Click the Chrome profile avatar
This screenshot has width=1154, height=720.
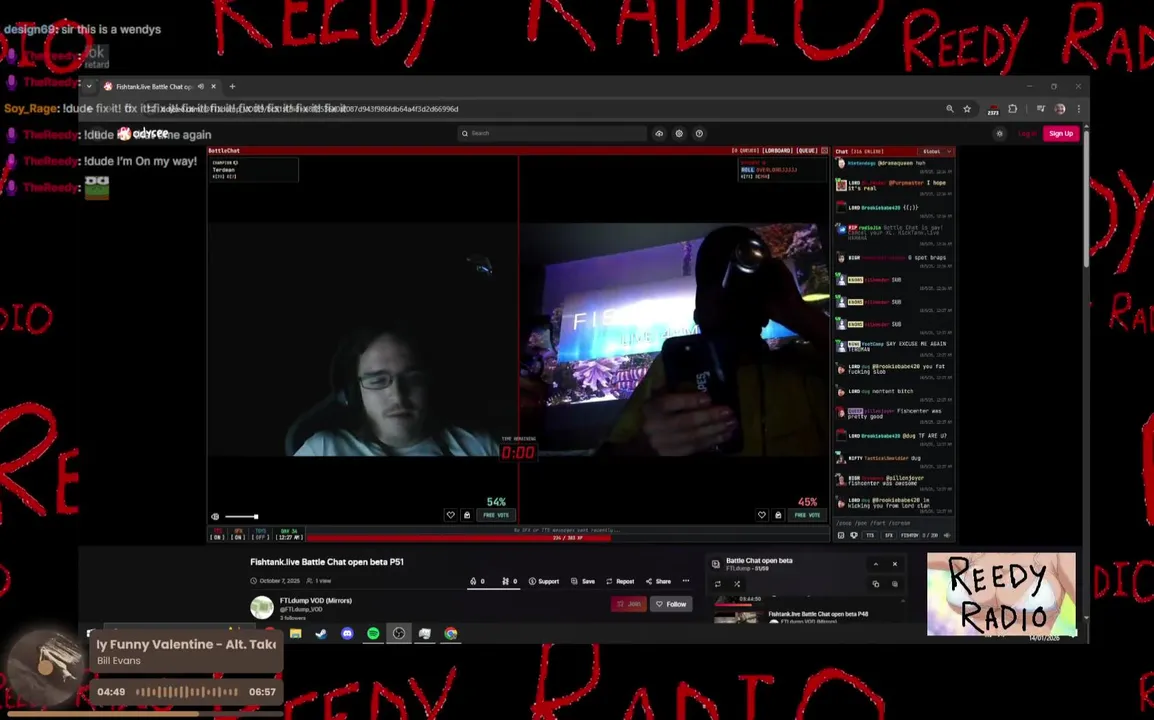(x=1060, y=109)
